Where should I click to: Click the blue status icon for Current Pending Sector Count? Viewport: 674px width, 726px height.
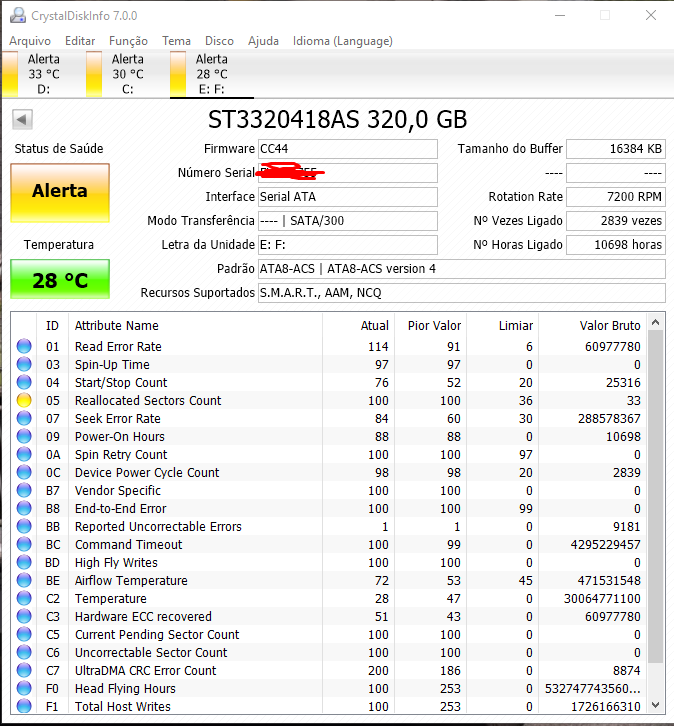(x=24, y=634)
